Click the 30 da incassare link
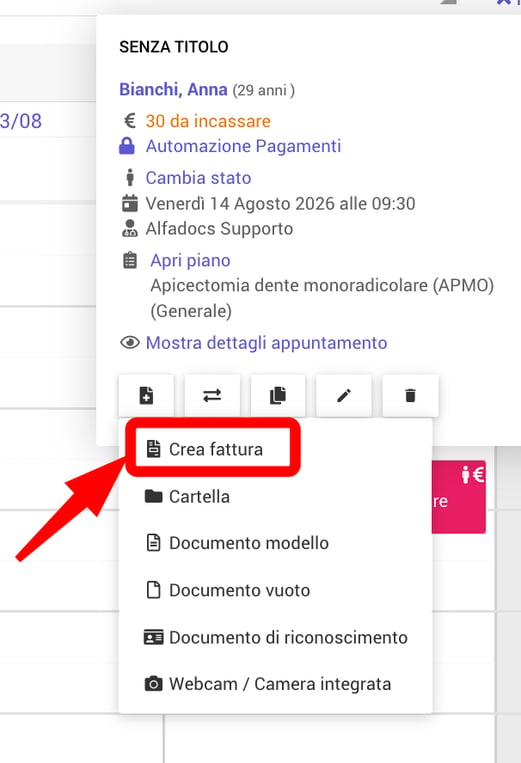The width and height of the screenshot is (521, 763). 208,121
